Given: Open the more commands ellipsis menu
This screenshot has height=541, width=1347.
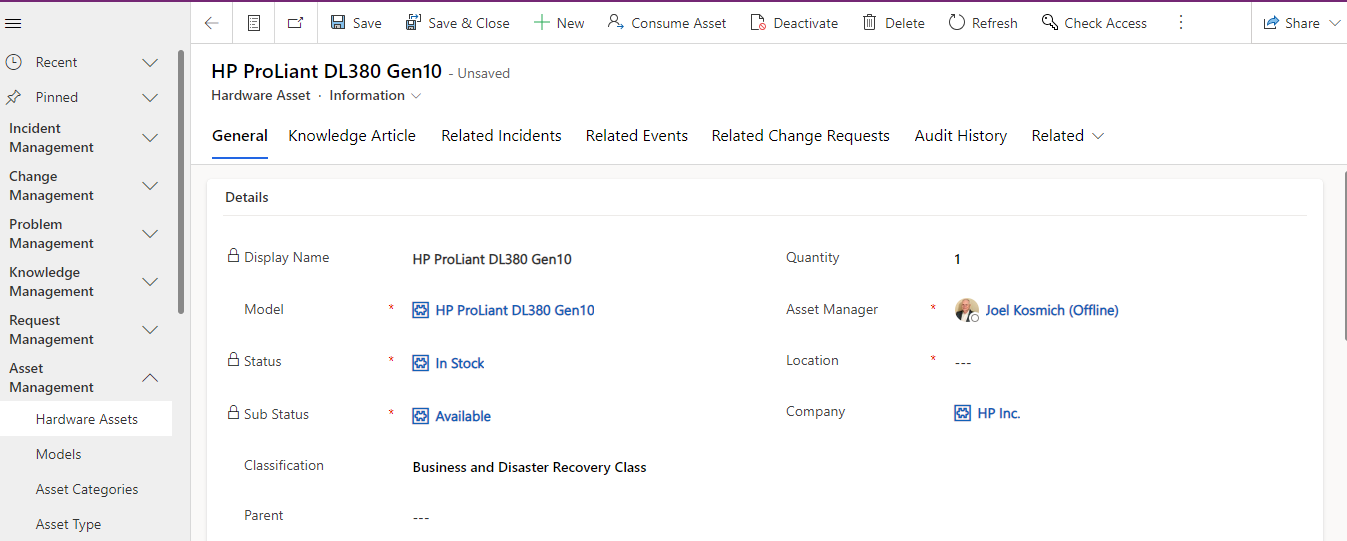Looking at the screenshot, I should [1181, 22].
